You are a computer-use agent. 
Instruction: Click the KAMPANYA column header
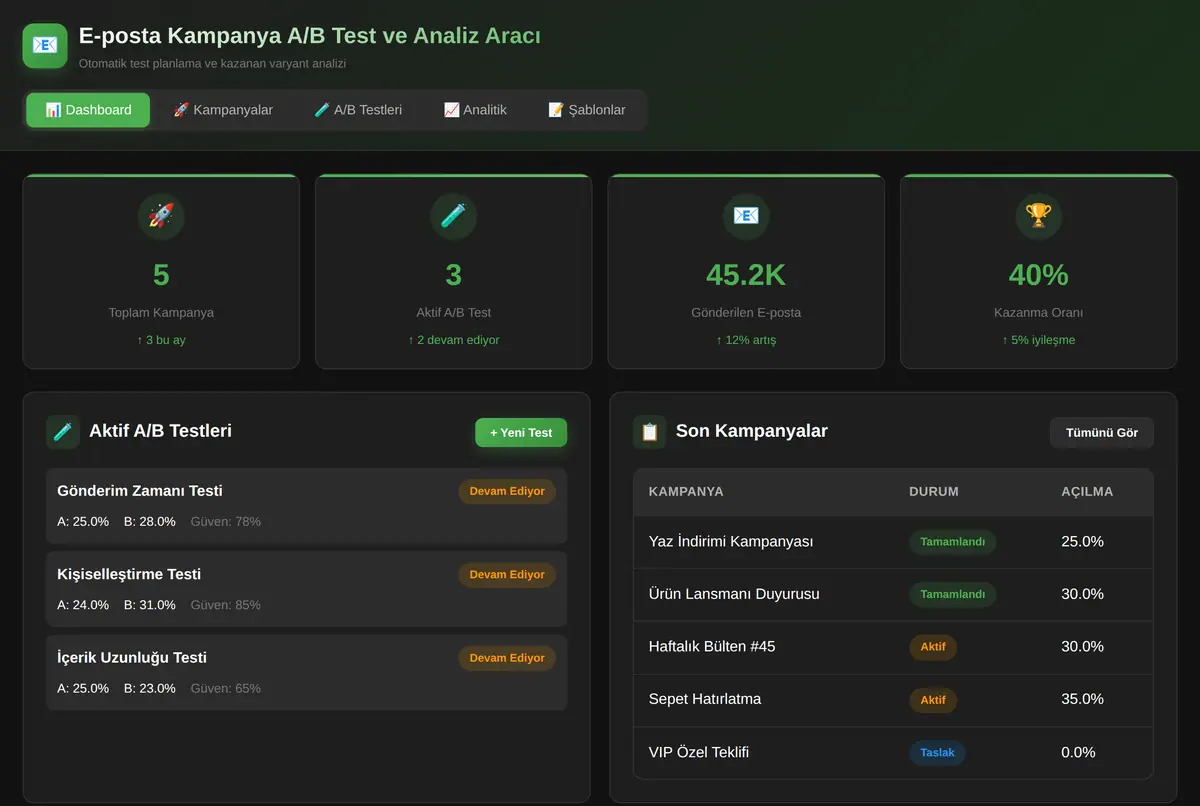pyautogui.click(x=686, y=491)
